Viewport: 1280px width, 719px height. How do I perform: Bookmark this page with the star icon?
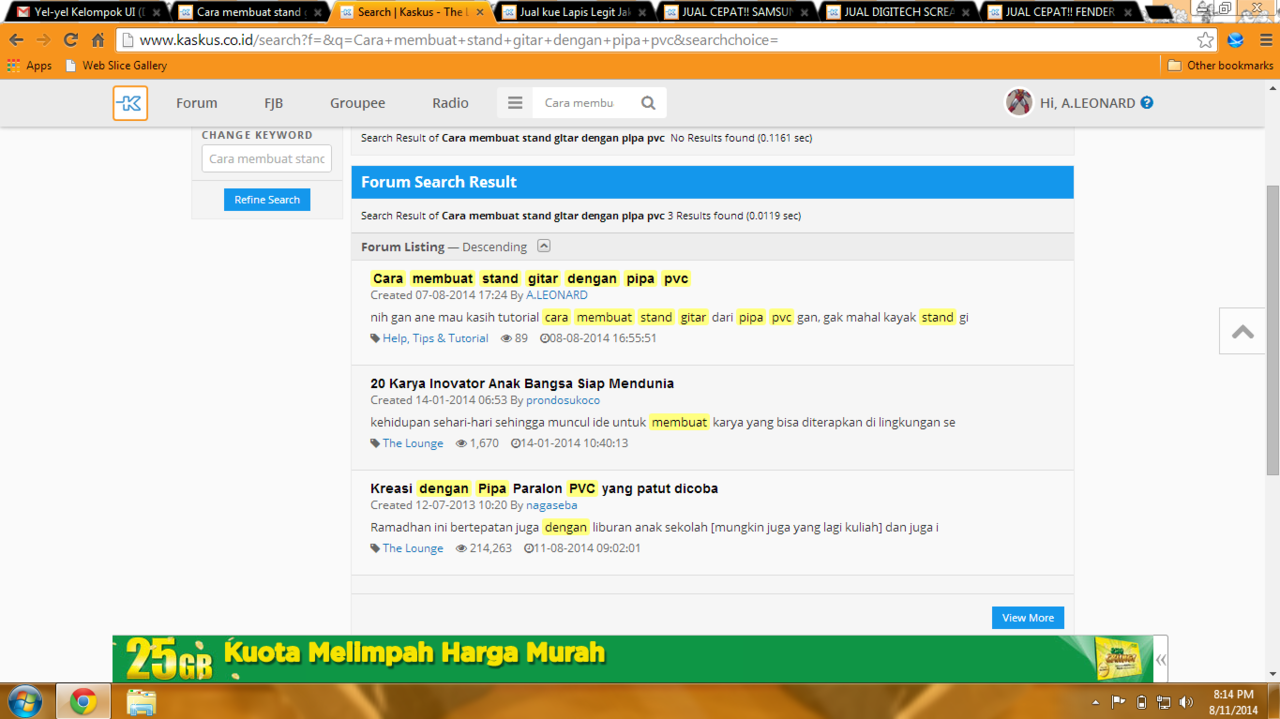[1205, 40]
